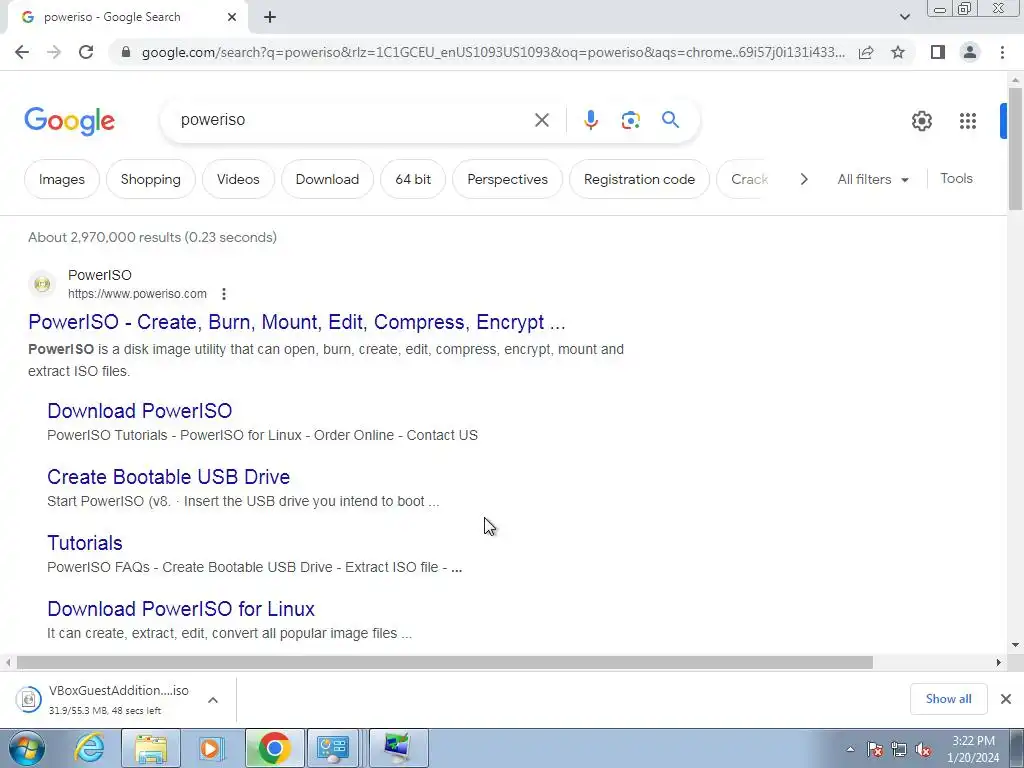Open the Windows Start menu
Viewport: 1024px width, 768px height.
click(x=26, y=748)
